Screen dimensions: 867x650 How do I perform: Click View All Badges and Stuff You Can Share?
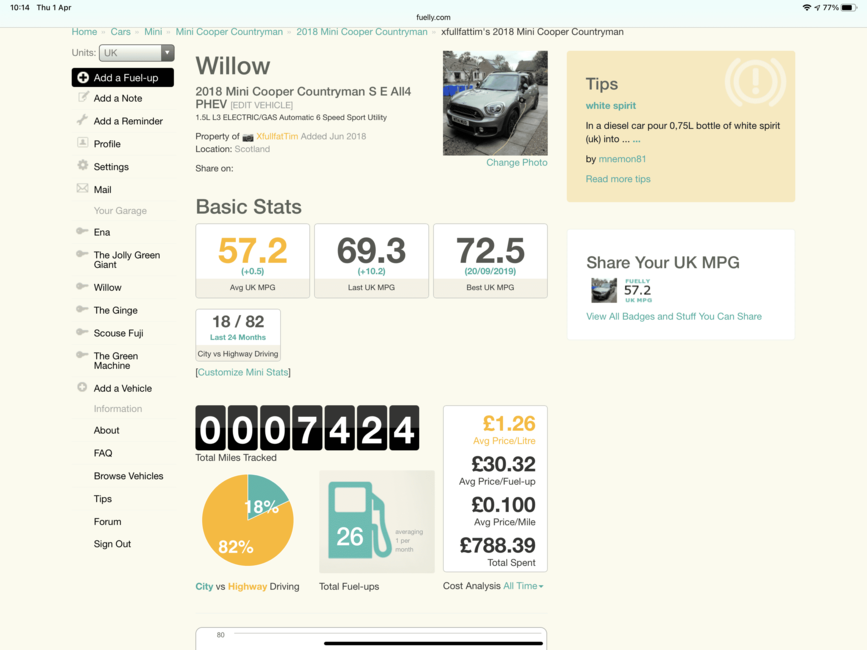pos(673,317)
